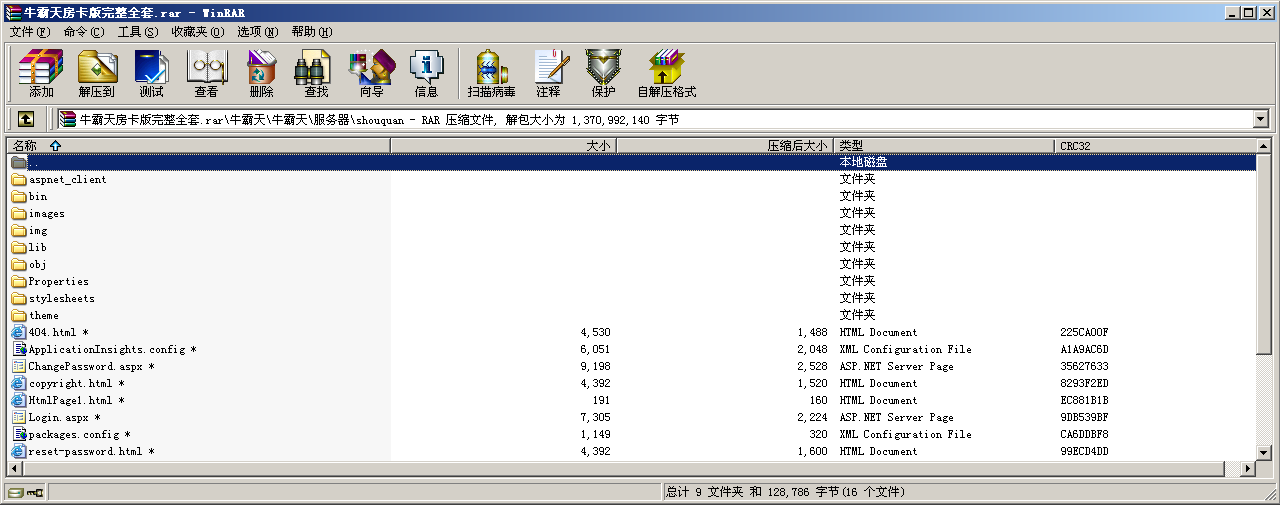Viewport: 1280px width, 505px height.
Task: Open the Find (查找) binoculars tool
Action: tap(316, 73)
